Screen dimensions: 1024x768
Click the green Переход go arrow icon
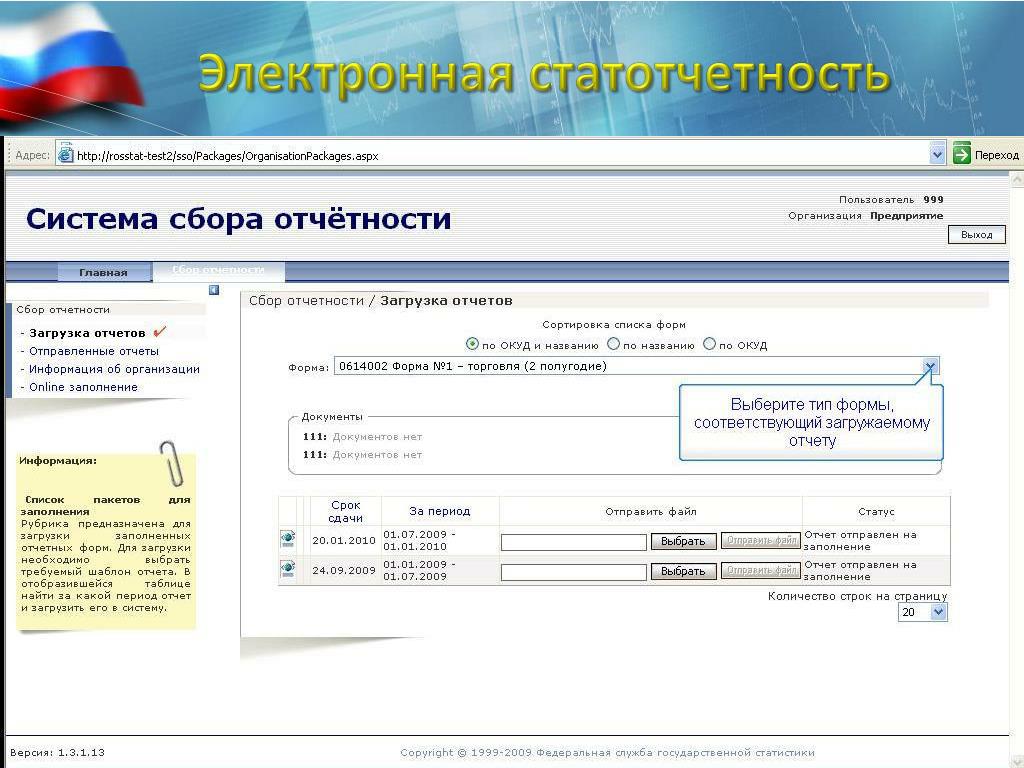click(x=961, y=154)
